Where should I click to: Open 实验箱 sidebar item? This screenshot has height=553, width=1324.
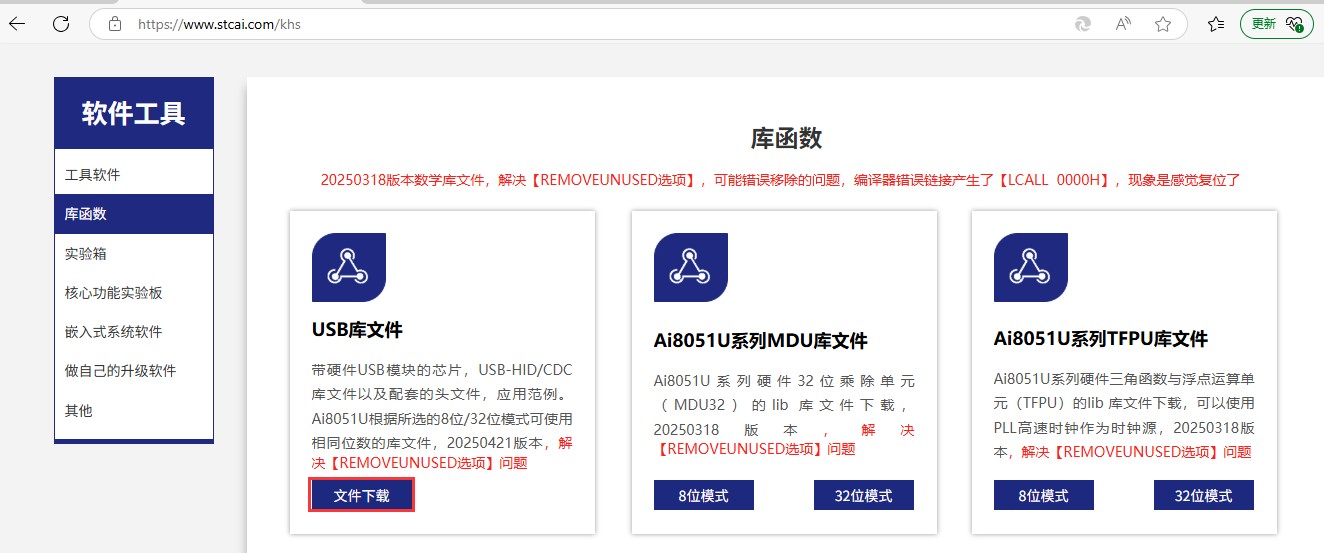tap(134, 254)
